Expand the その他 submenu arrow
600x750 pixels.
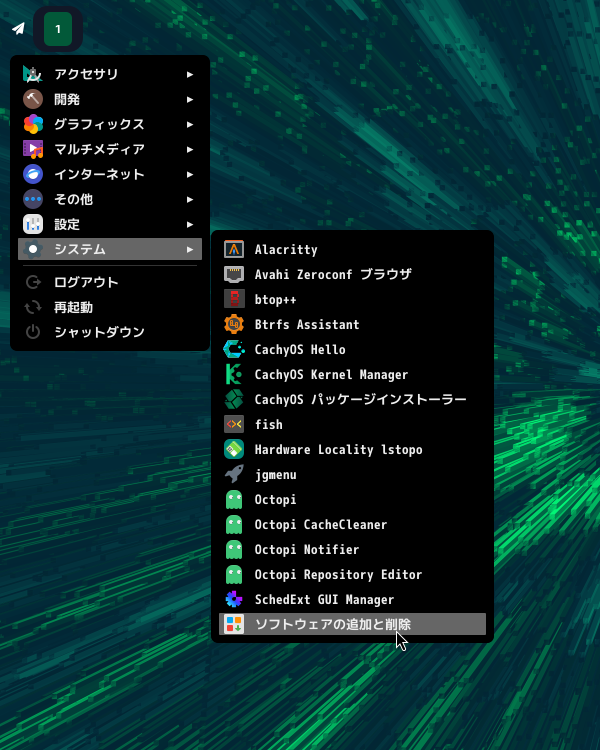(190, 199)
